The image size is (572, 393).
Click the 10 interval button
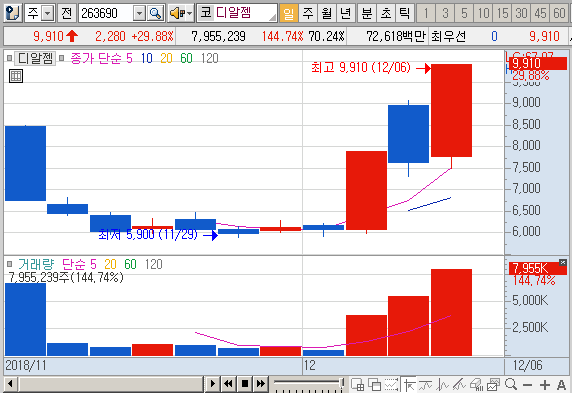click(x=483, y=14)
